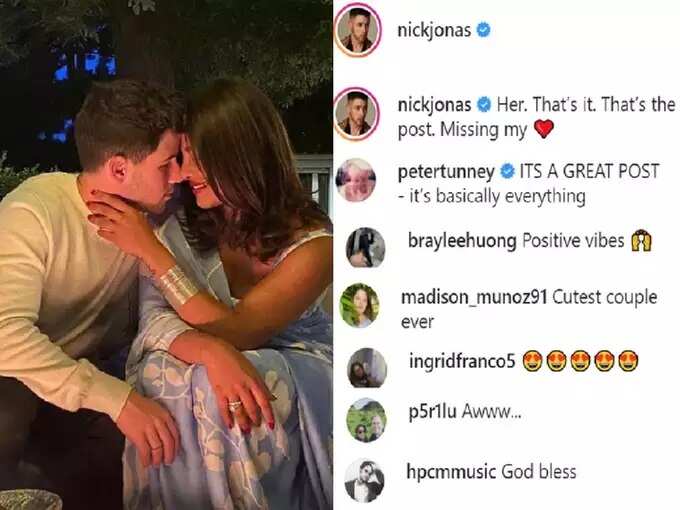680x510 pixels.
Task: Open brayleehuong profile avatar
Action: pyautogui.click(x=365, y=247)
